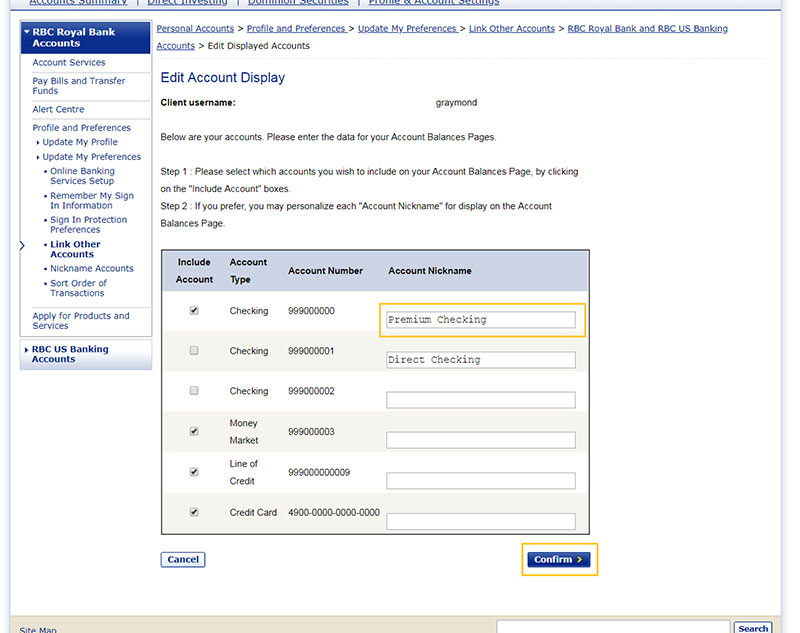Click the Confirm button
800x633 pixels.
click(x=559, y=560)
